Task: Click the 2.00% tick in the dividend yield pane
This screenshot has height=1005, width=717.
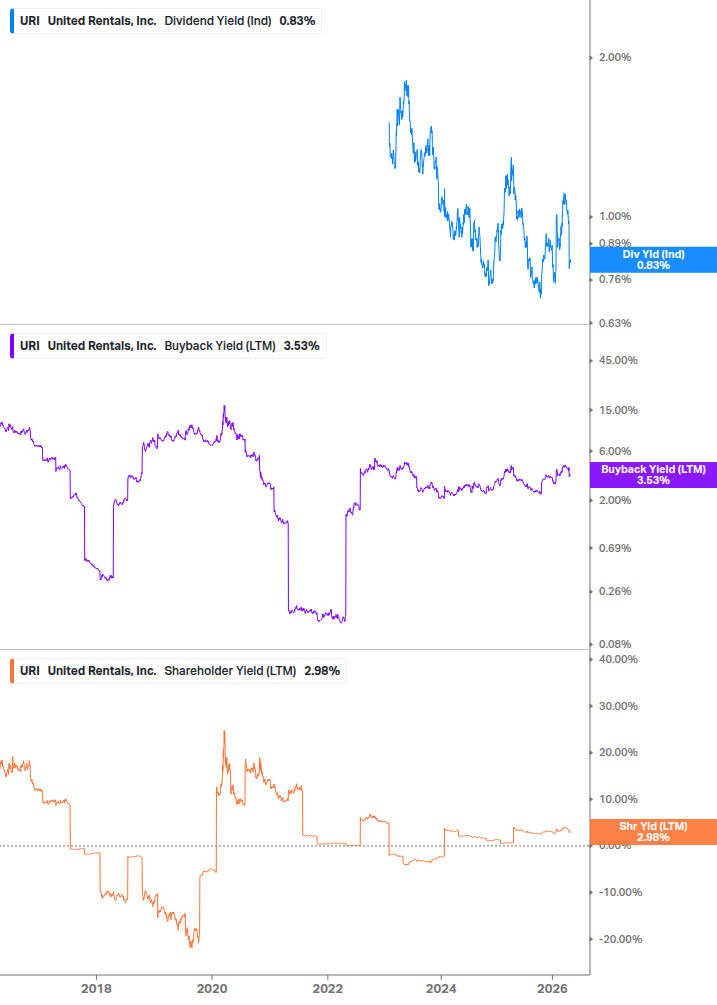Action: [x=615, y=58]
